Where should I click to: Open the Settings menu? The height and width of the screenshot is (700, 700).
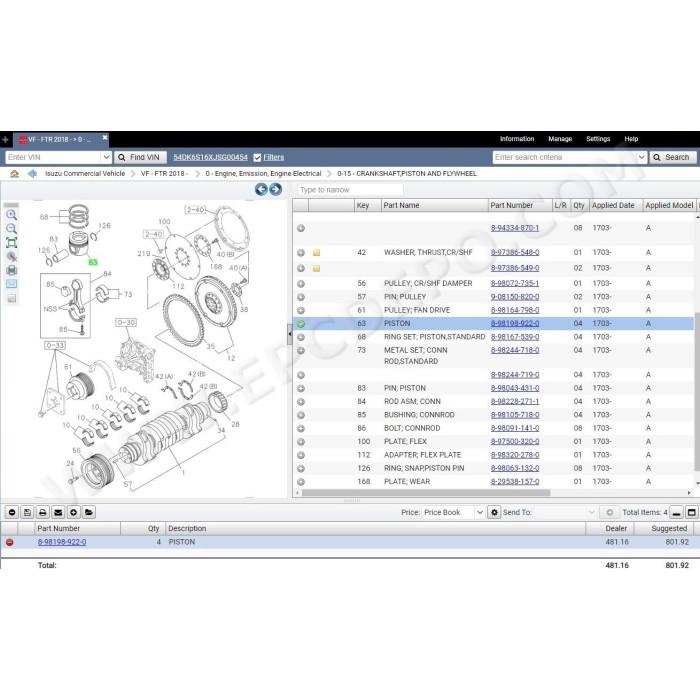pos(598,139)
